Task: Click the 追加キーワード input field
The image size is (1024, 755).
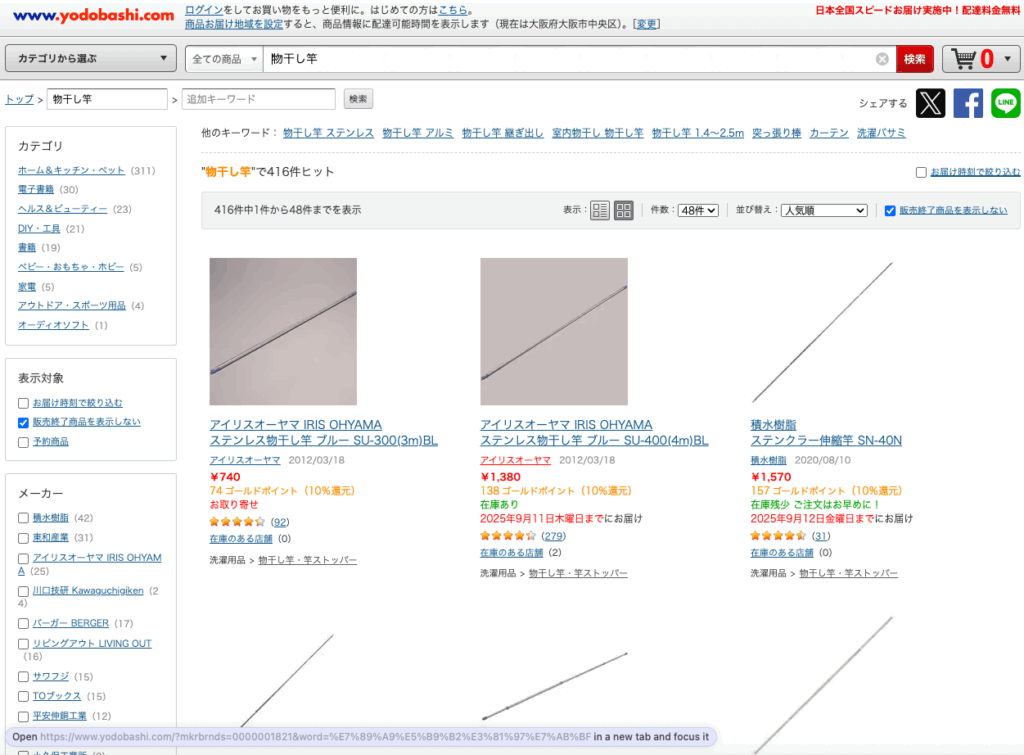Action: tap(258, 99)
